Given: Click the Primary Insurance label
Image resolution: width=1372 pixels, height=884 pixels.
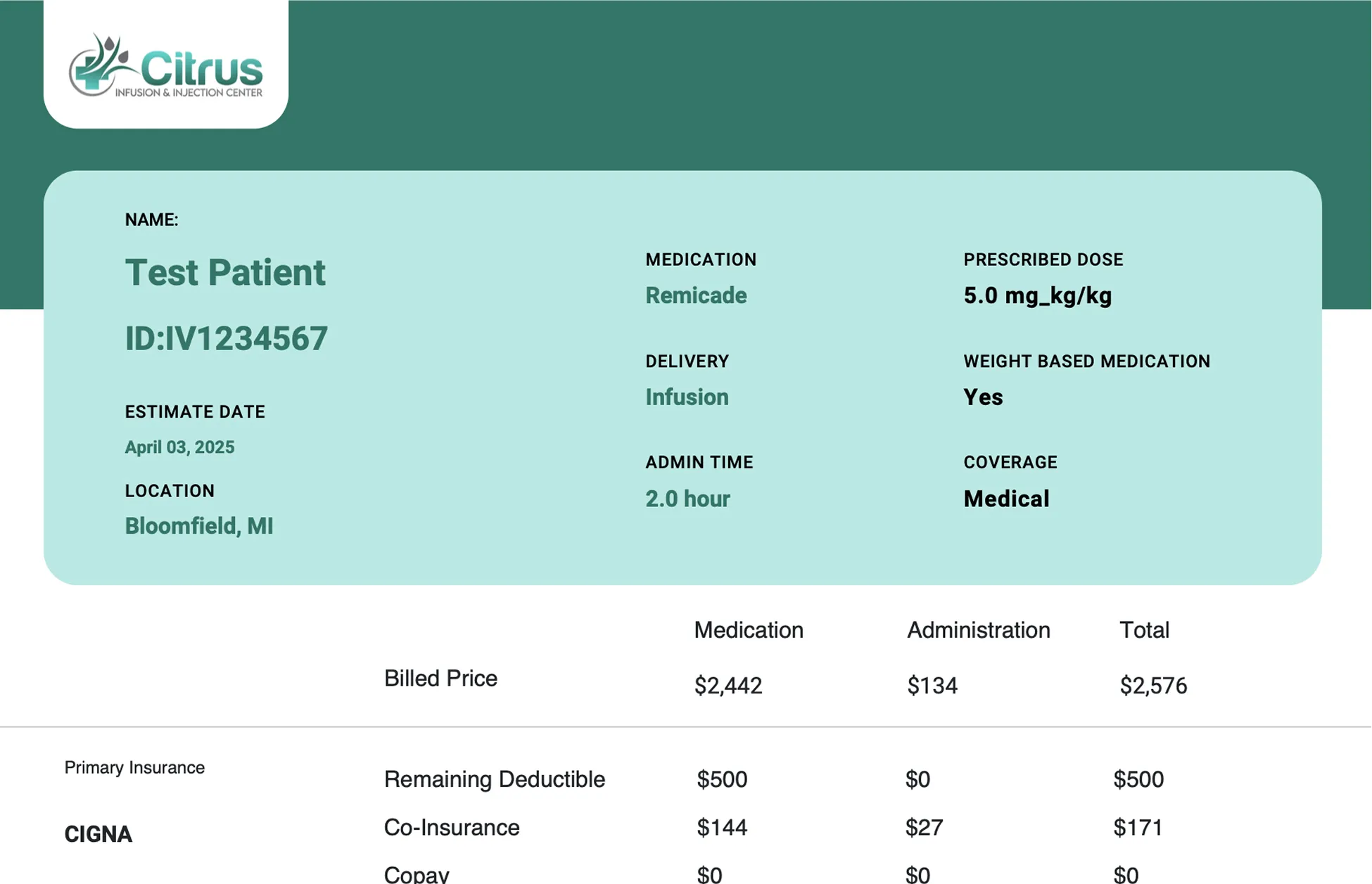Looking at the screenshot, I should tap(134, 768).
